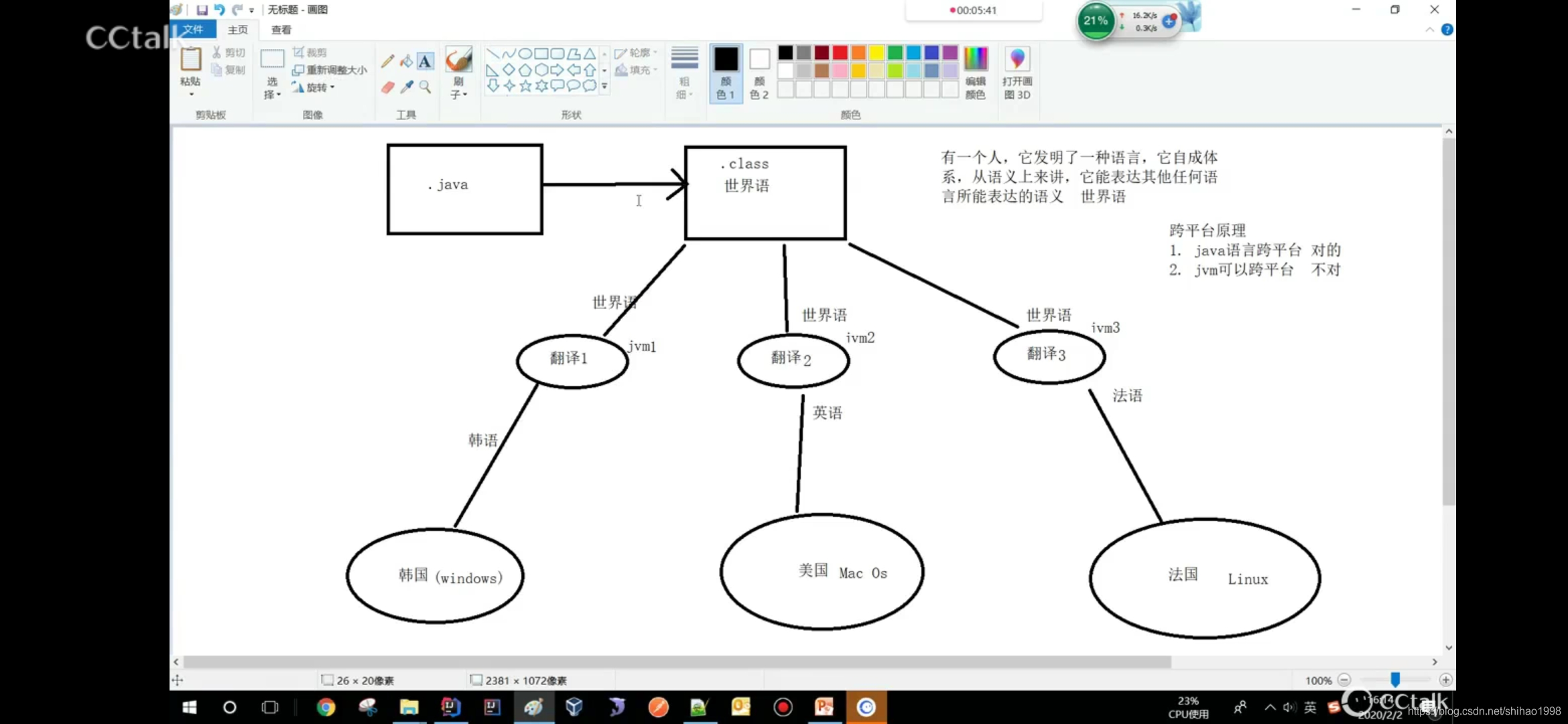
Task: Click the Save icon in quick access toolbar
Action: [x=202, y=10]
